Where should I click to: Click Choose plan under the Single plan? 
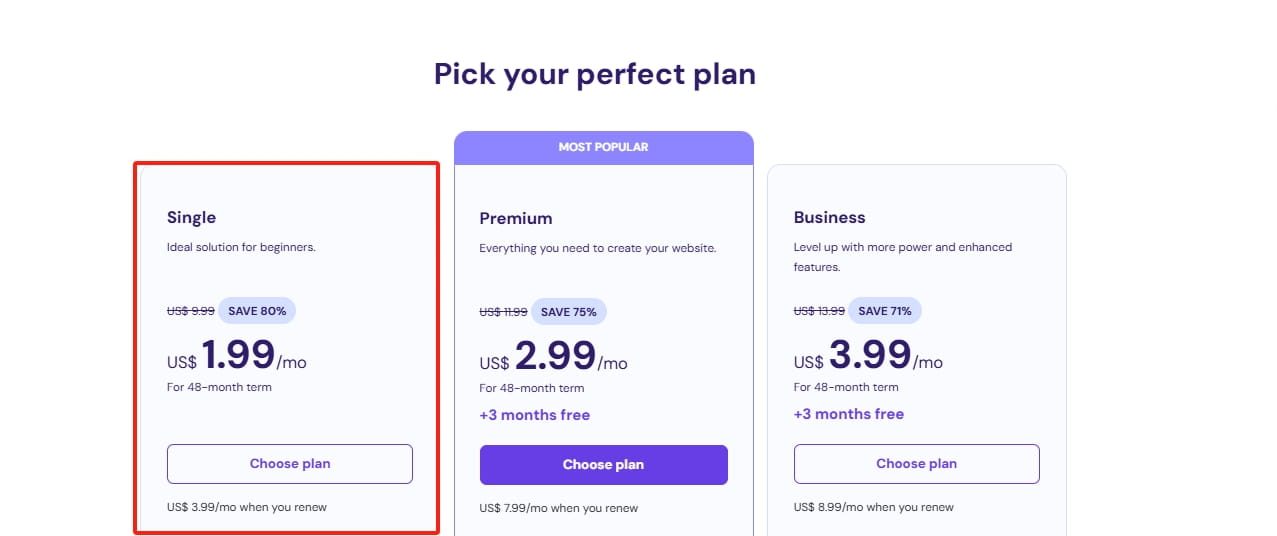[289, 464]
